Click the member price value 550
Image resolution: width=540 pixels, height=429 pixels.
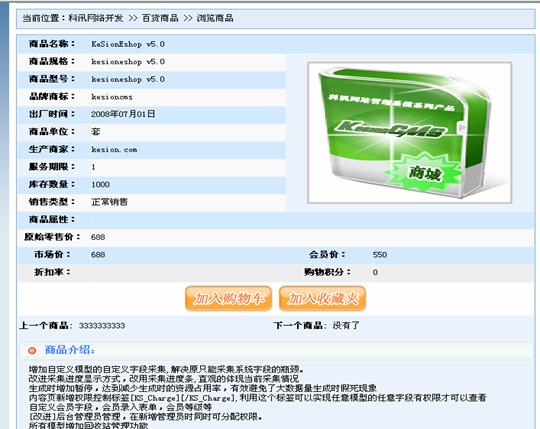[x=380, y=255]
